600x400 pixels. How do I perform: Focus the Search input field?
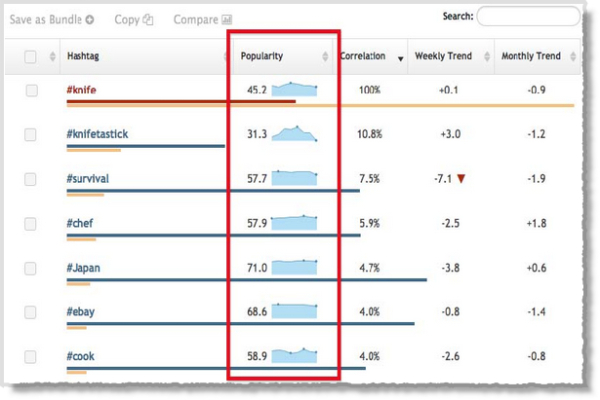[x=528, y=16]
